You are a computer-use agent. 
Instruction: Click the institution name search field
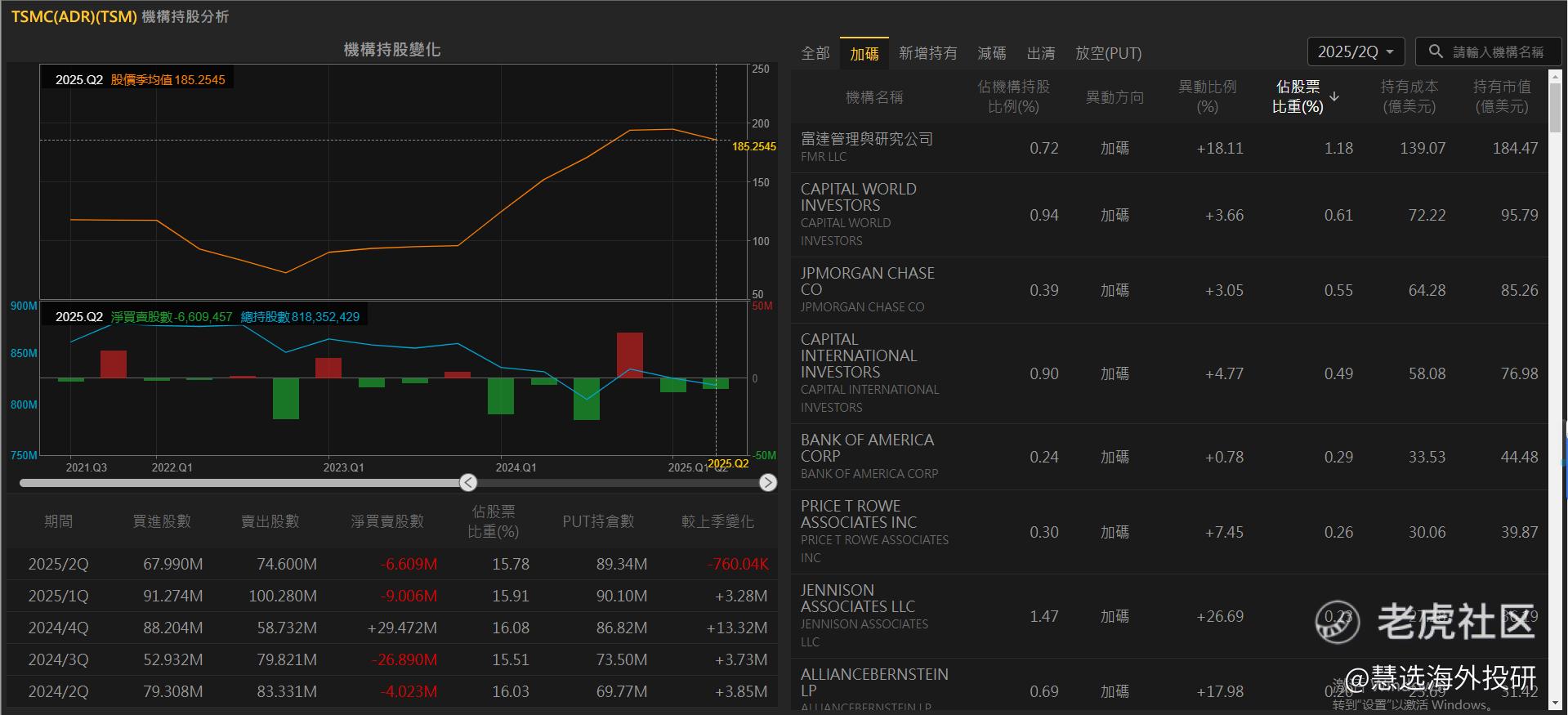[x=1487, y=51]
